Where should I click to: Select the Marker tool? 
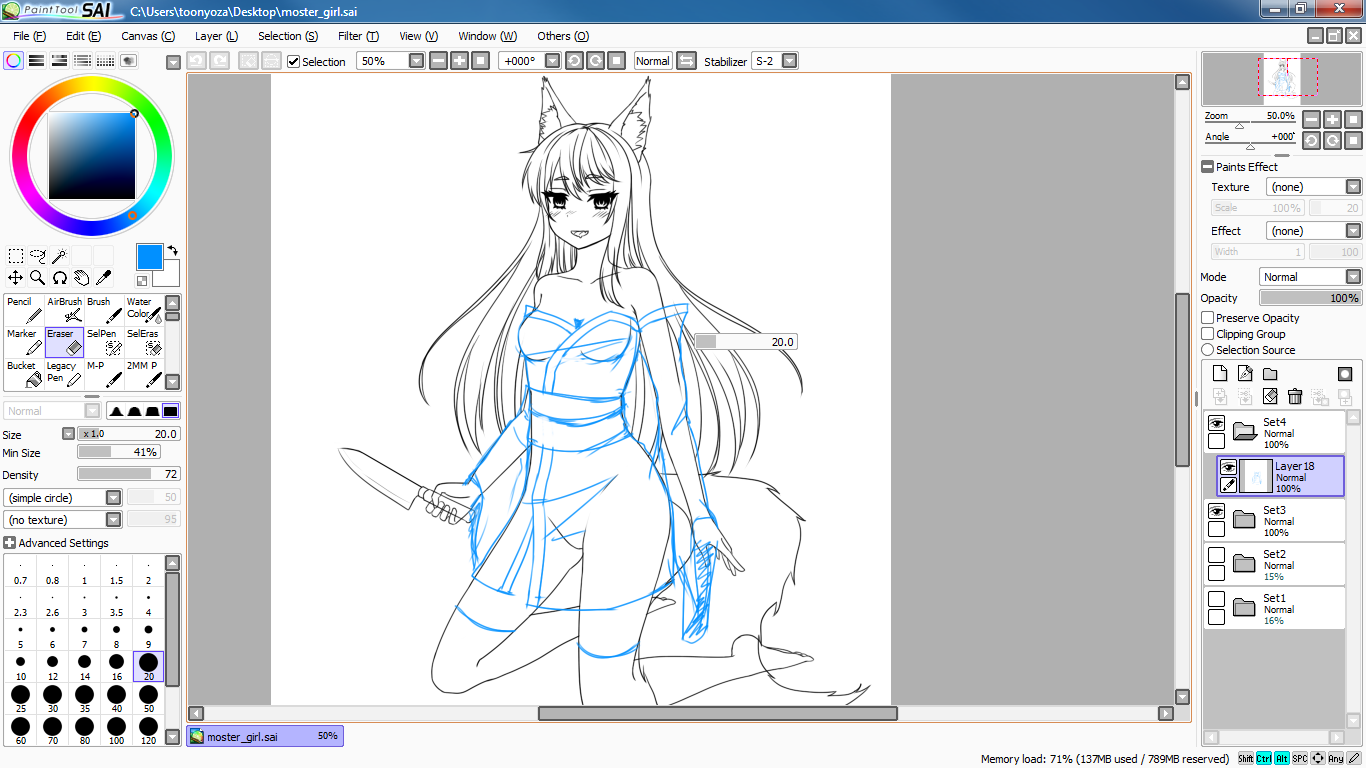24,342
